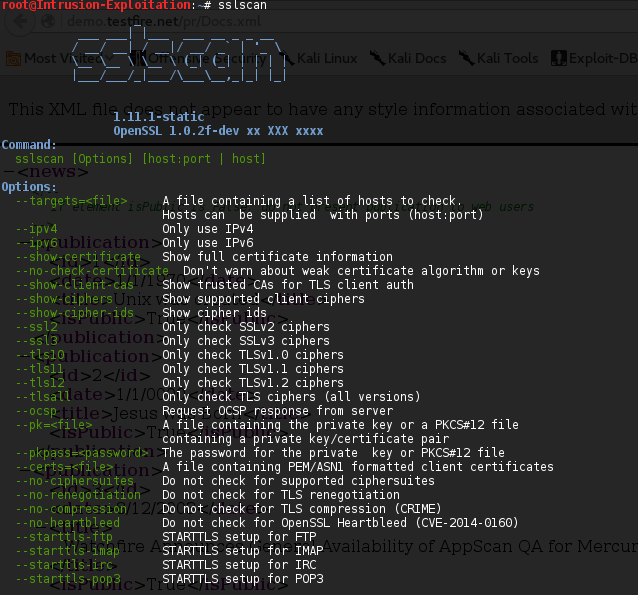
Task: Open the Offensive Security bookmark
Action: click(x=199, y=59)
